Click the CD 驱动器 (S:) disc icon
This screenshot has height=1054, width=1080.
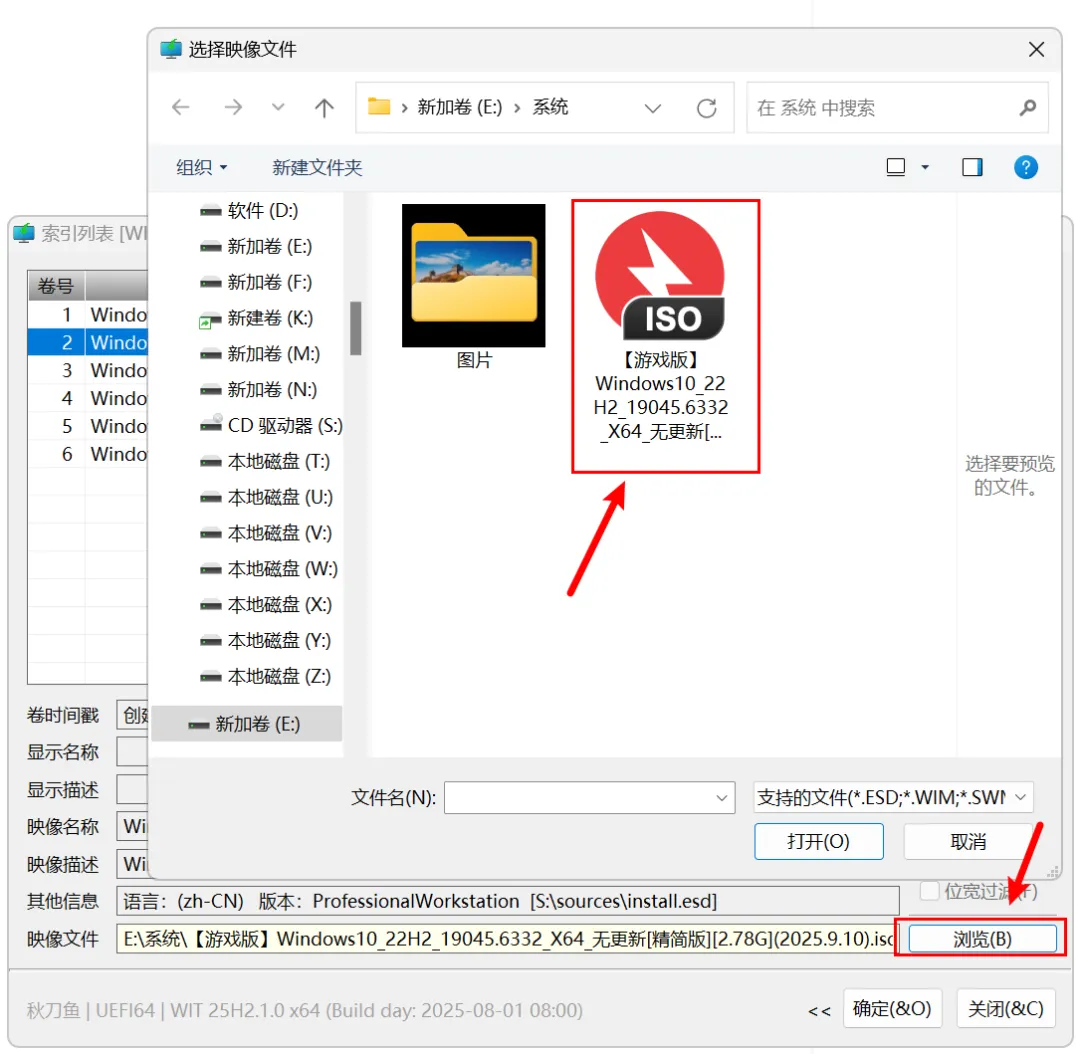[211, 424]
